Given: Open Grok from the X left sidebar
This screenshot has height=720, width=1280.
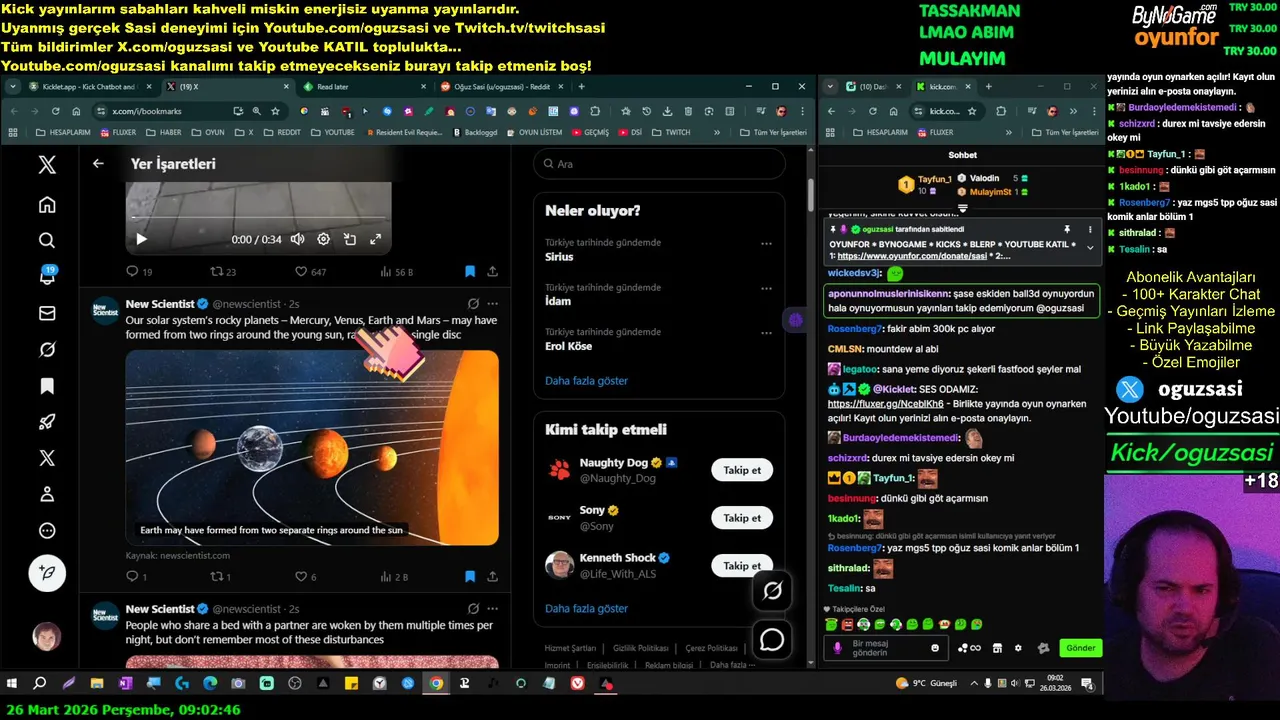Looking at the screenshot, I should (x=47, y=350).
